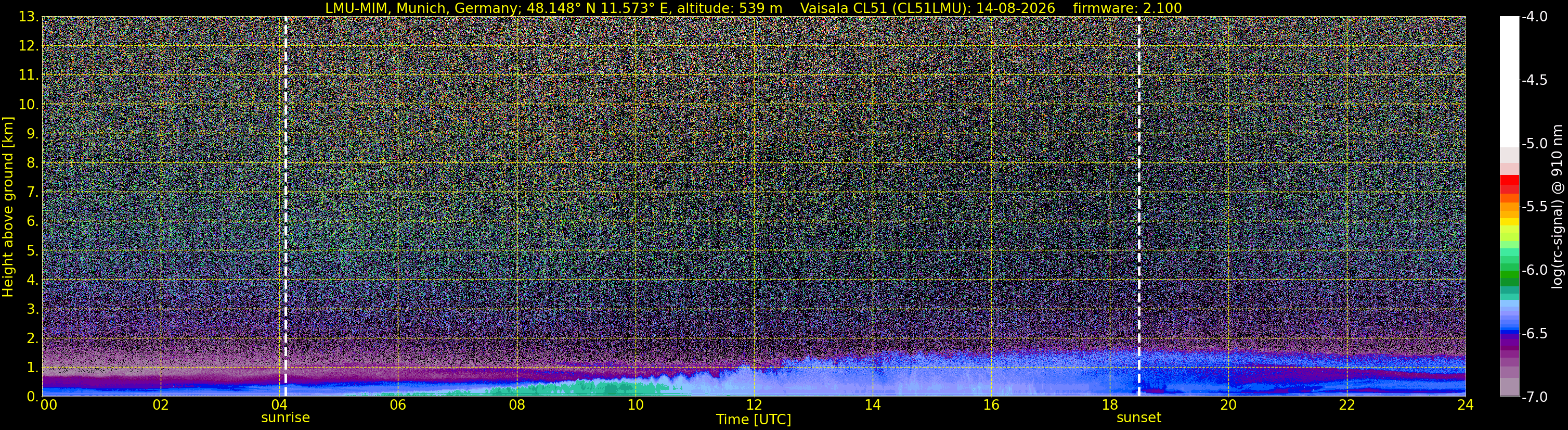Click the 1. height tick label
The image size is (1568, 430).
point(32,367)
